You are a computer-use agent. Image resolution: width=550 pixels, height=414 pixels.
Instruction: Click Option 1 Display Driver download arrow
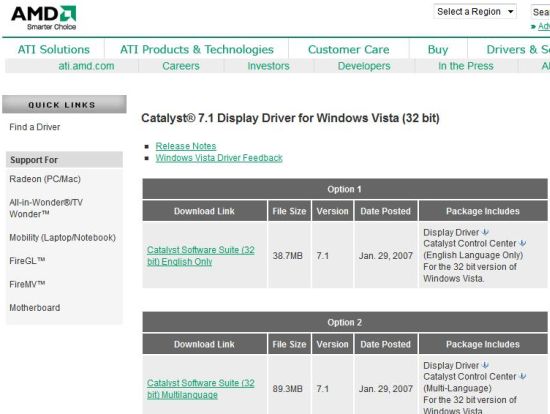485,232
